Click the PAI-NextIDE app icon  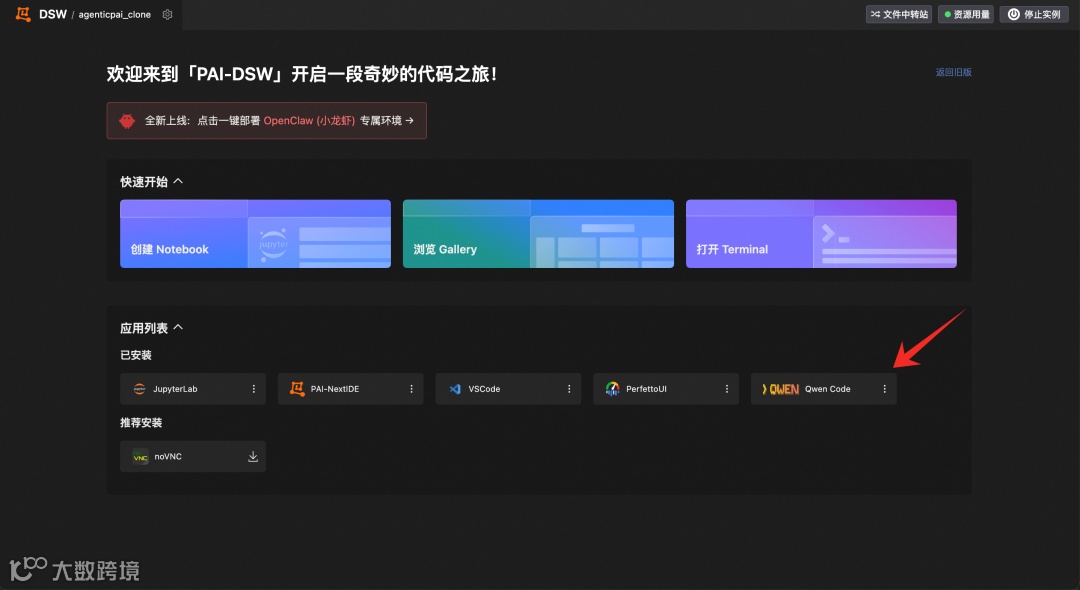[297, 389]
